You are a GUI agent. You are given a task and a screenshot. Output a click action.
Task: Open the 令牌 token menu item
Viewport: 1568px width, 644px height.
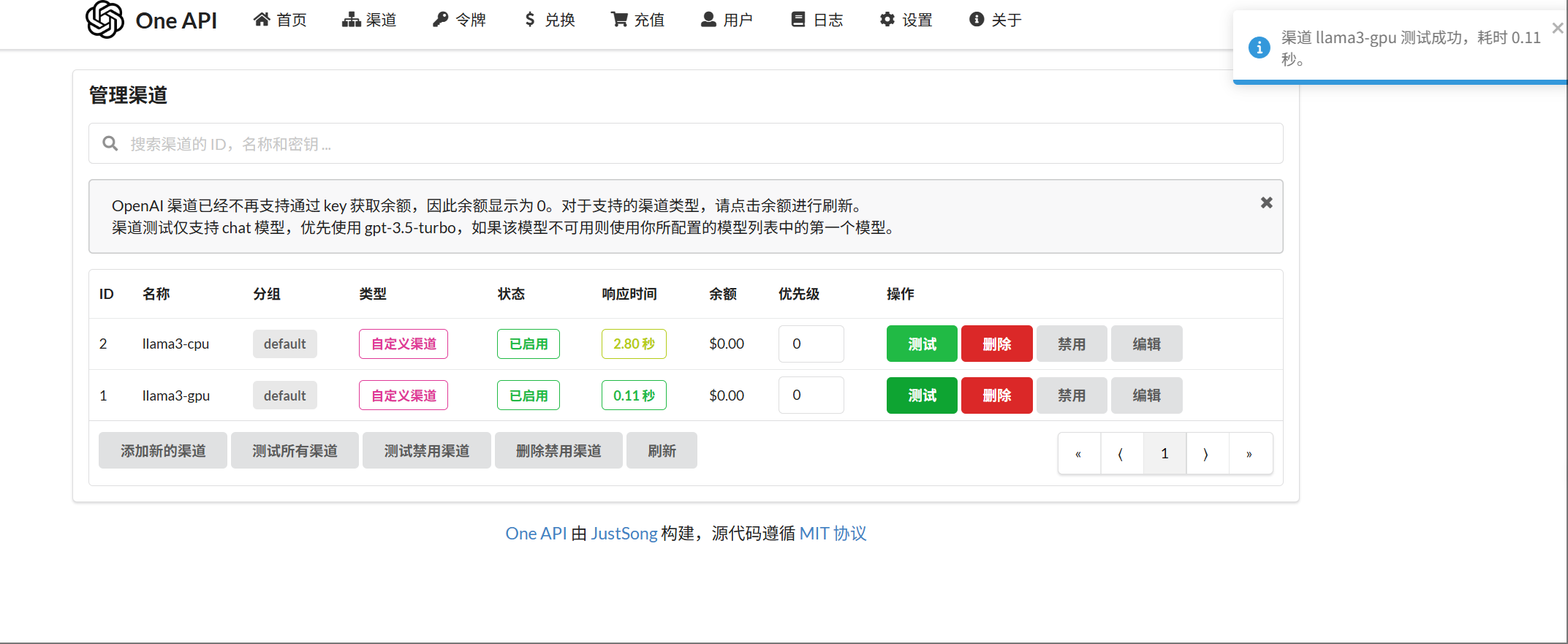[x=459, y=20]
